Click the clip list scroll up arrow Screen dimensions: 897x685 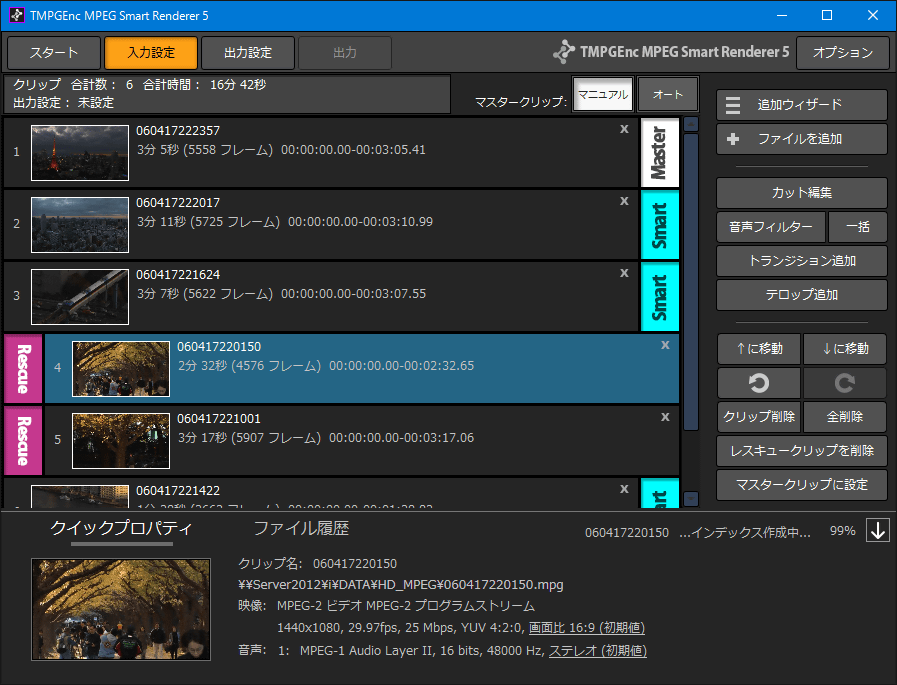point(691,124)
